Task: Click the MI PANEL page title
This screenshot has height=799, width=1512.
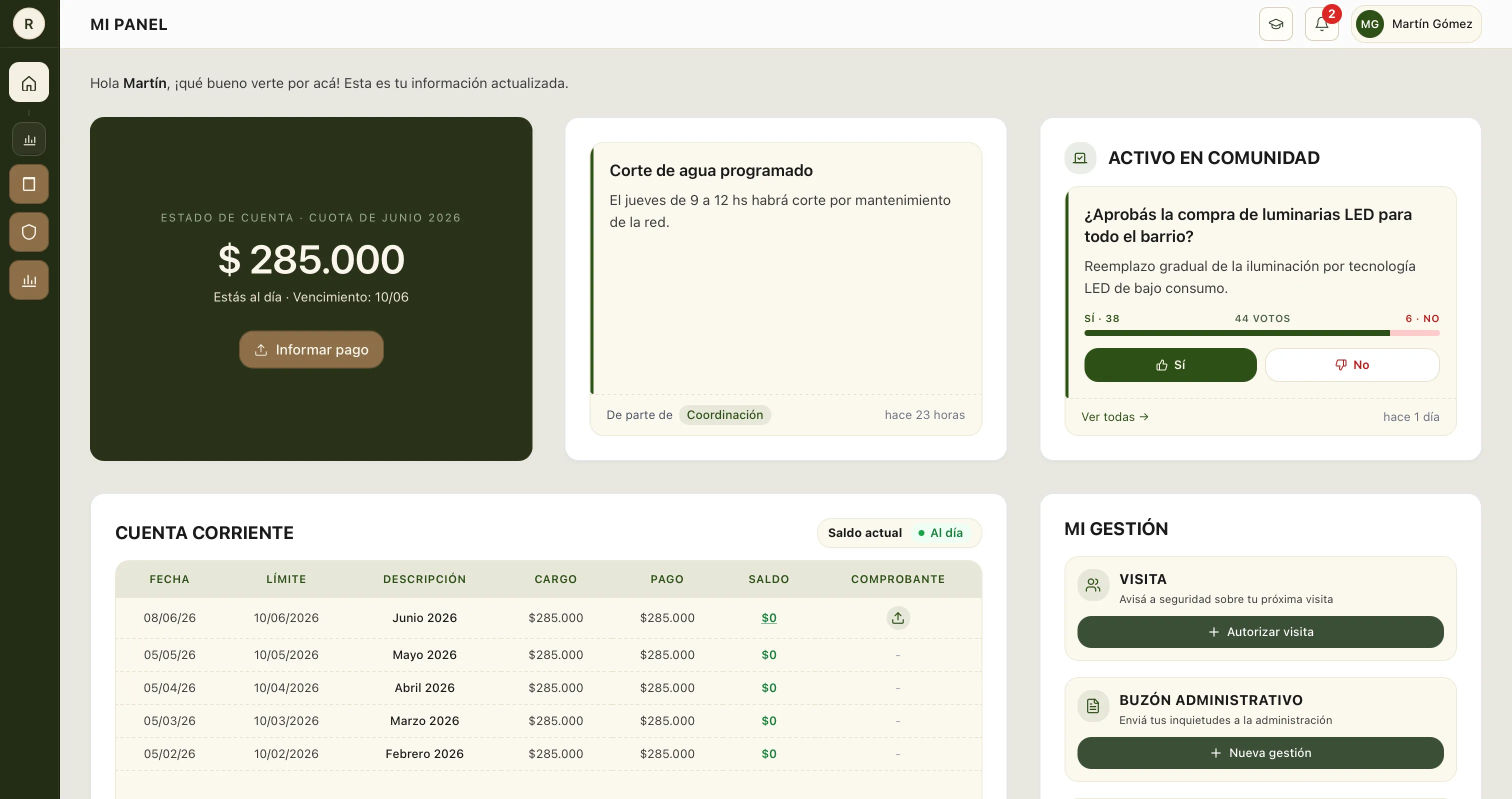Action: pos(128,24)
